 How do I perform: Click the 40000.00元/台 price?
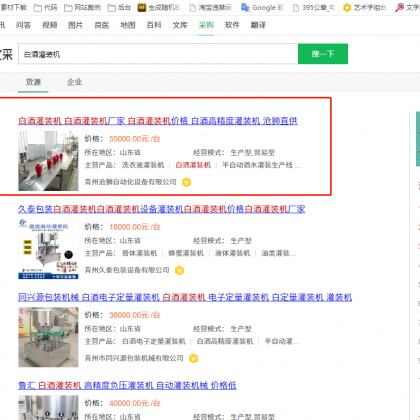click(x=135, y=403)
